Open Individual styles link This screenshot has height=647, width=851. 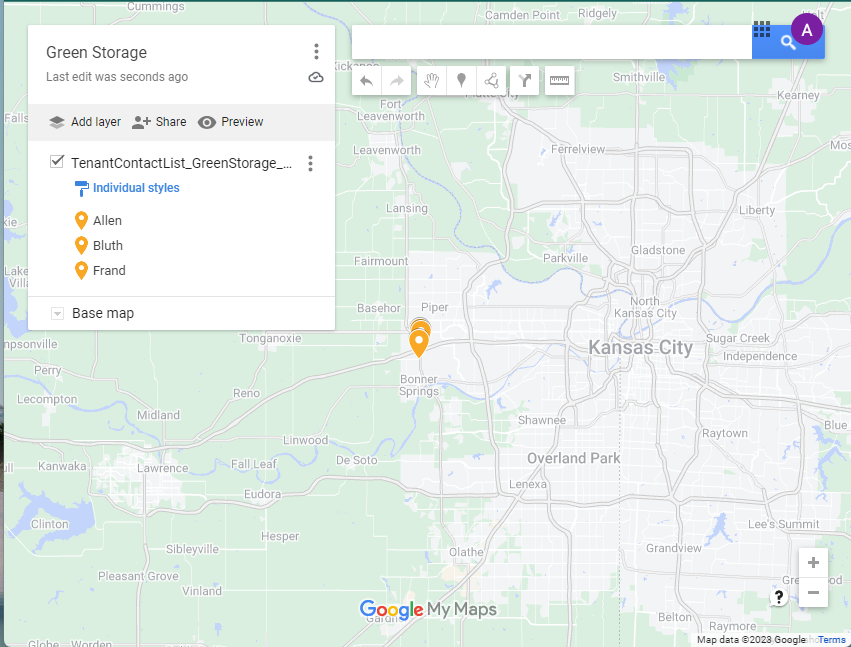click(x=136, y=188)
